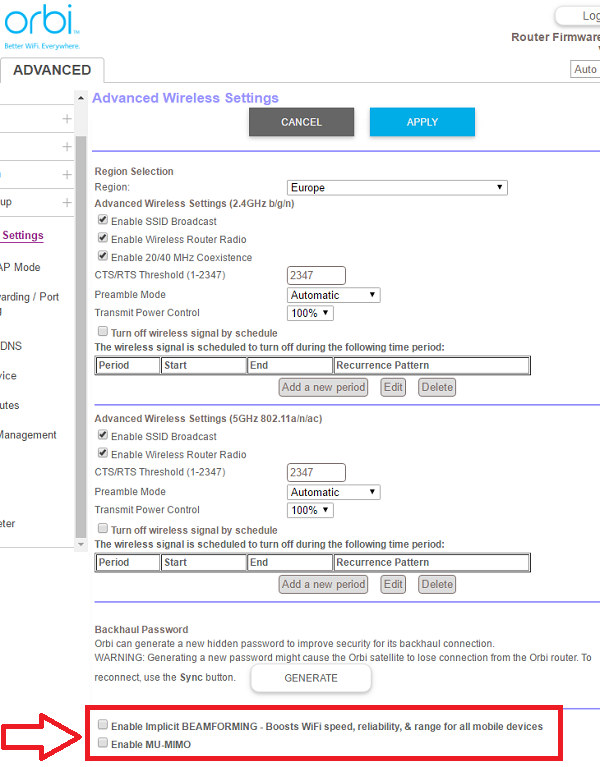Click 5GHz table Period header
This screenshot has width=600, height=767.
pos(128,563)
